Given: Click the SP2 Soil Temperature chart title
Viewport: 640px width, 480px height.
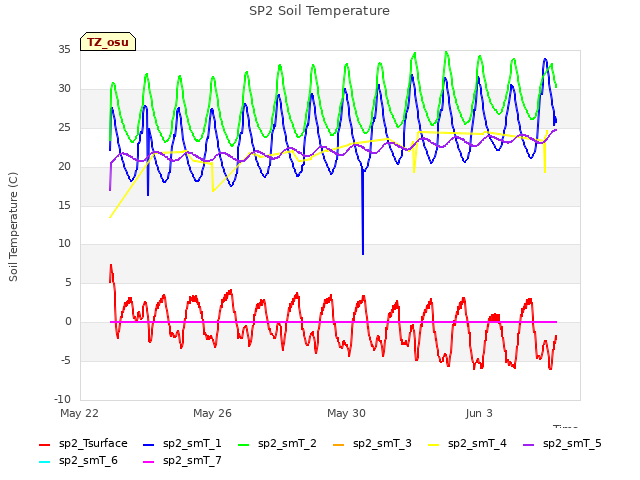Looking at the screenshot, I should click(320, 11).
